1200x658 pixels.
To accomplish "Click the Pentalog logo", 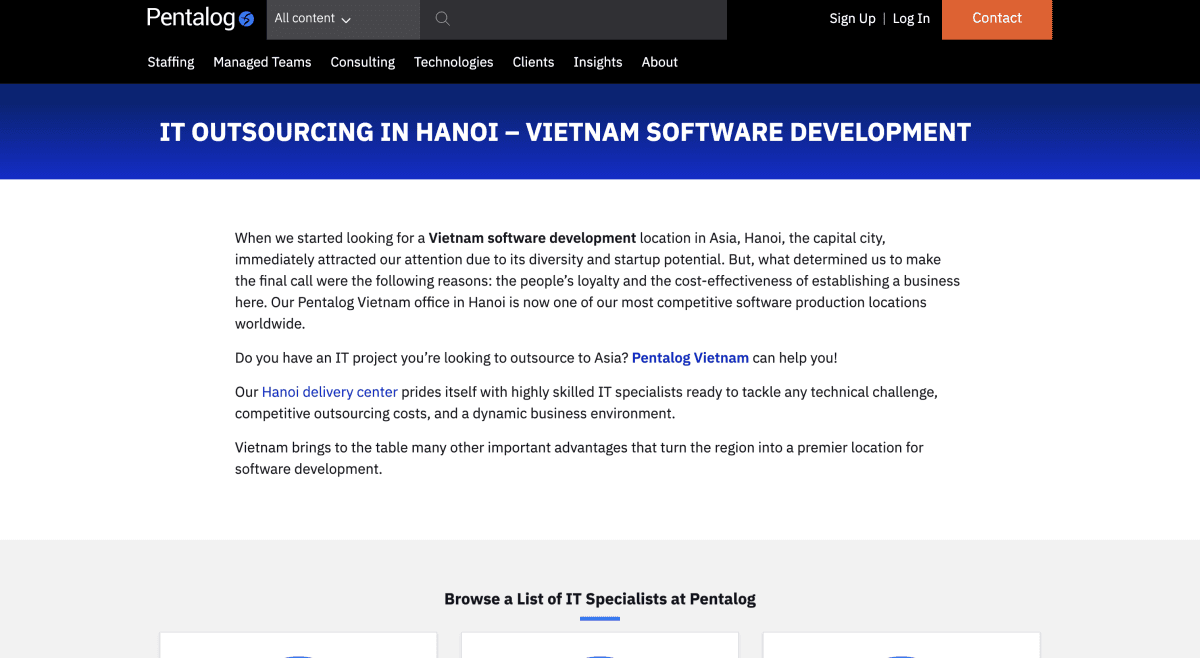I will 200,18.
